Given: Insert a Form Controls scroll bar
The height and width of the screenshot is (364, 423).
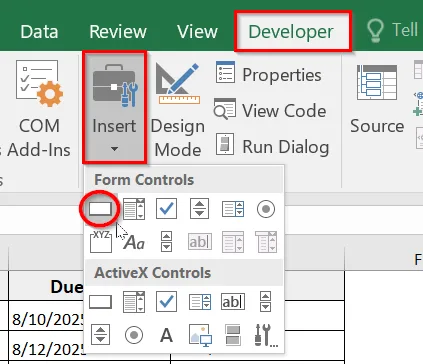Looking at the screenshot, I should (166, 242).
